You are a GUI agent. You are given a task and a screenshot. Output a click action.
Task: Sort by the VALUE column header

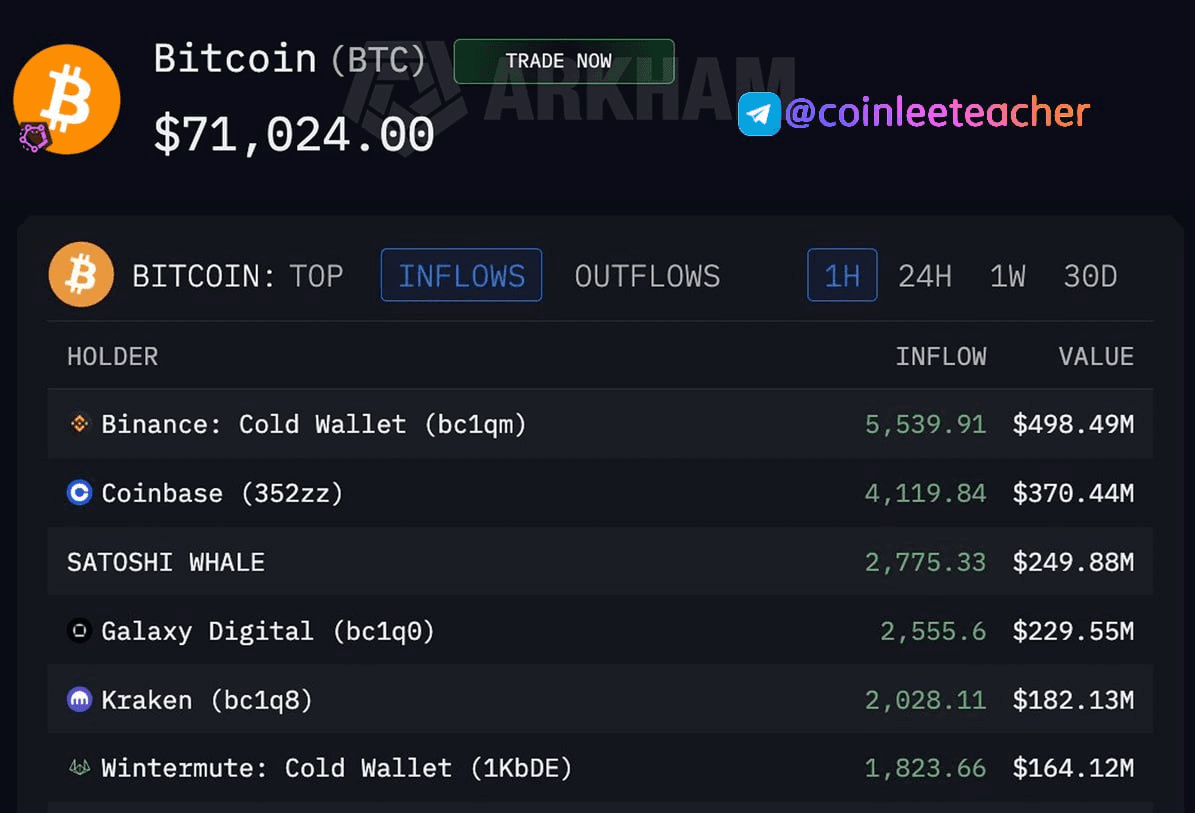pos(1096,356)
